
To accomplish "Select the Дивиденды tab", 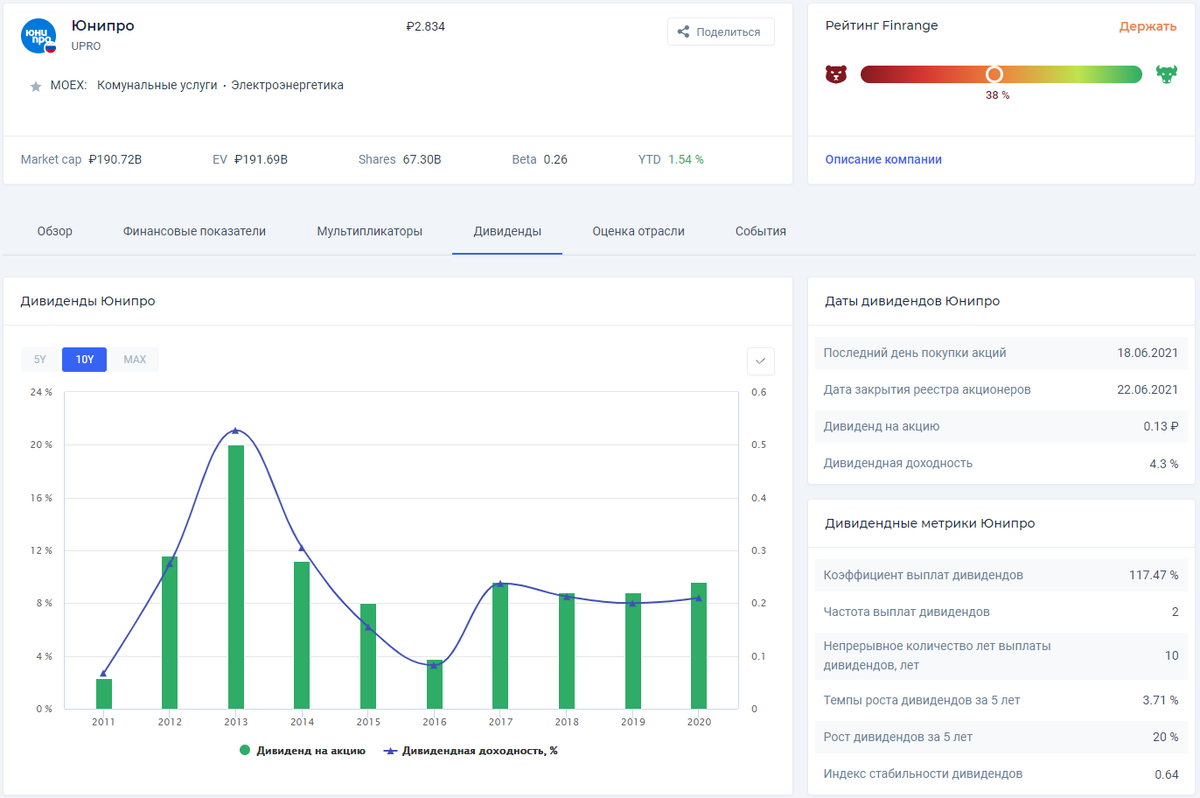I will [507, 231].
